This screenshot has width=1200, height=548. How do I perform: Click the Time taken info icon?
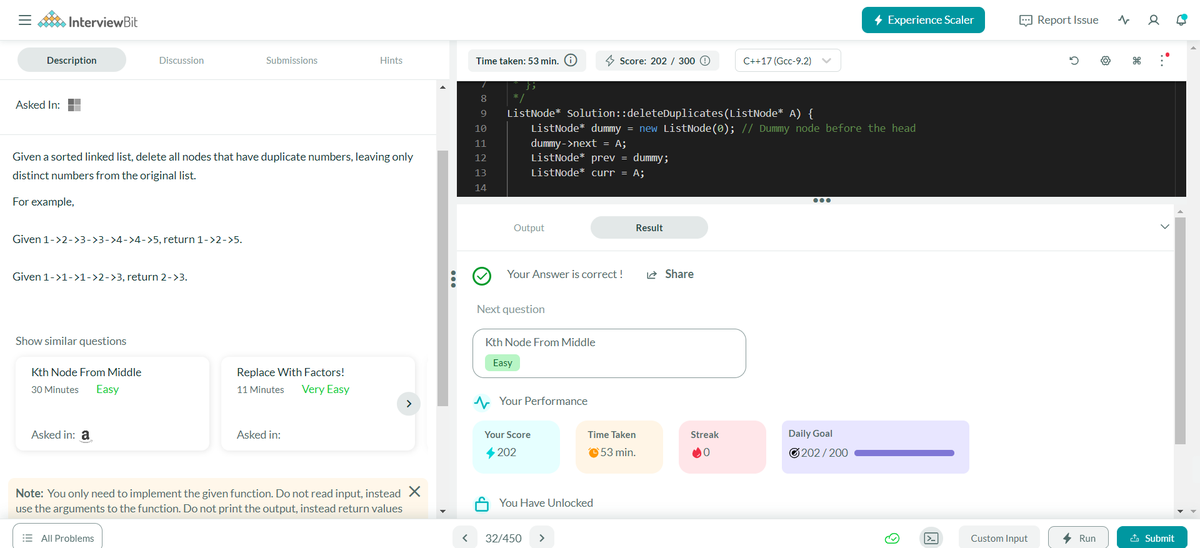[x=571, y=60]
